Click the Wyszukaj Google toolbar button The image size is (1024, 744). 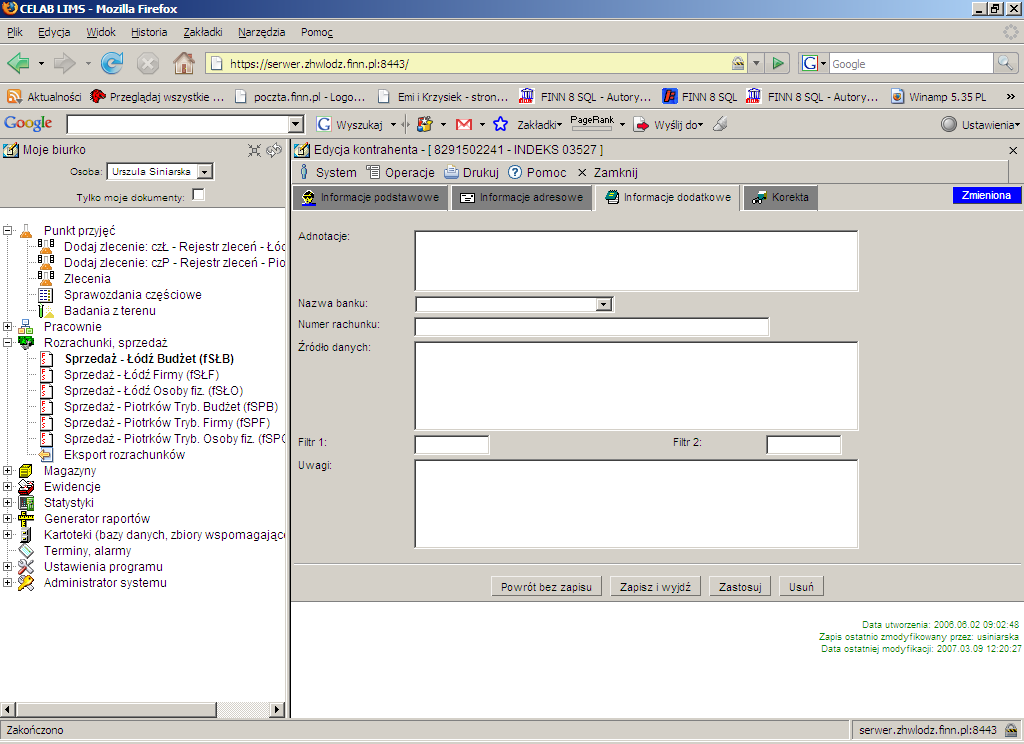[x=351, y=124]
